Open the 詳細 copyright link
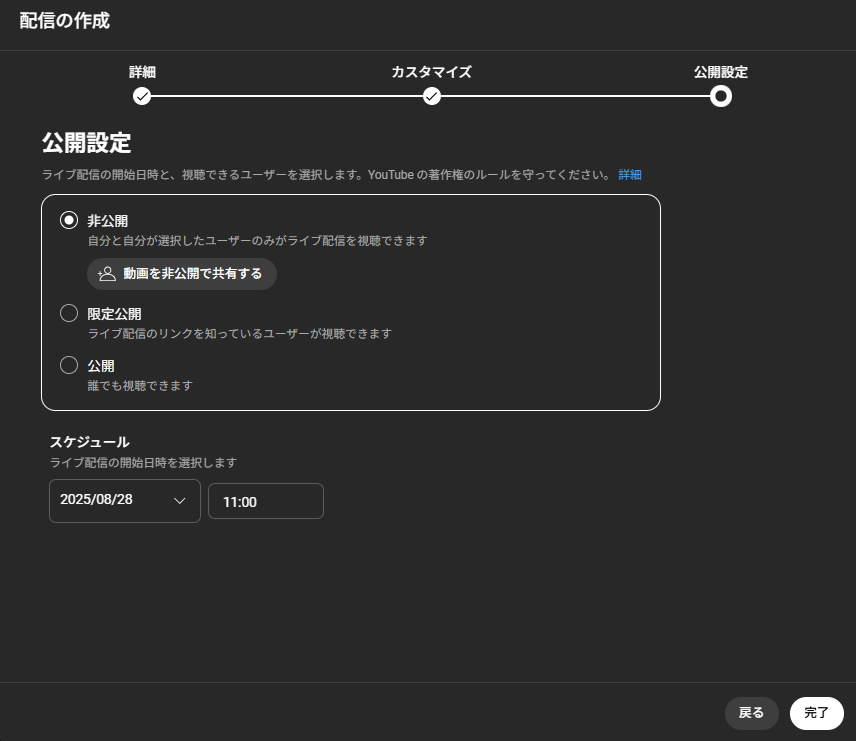The width and height of the screenshot is (856, 741). tap(629, 175)
